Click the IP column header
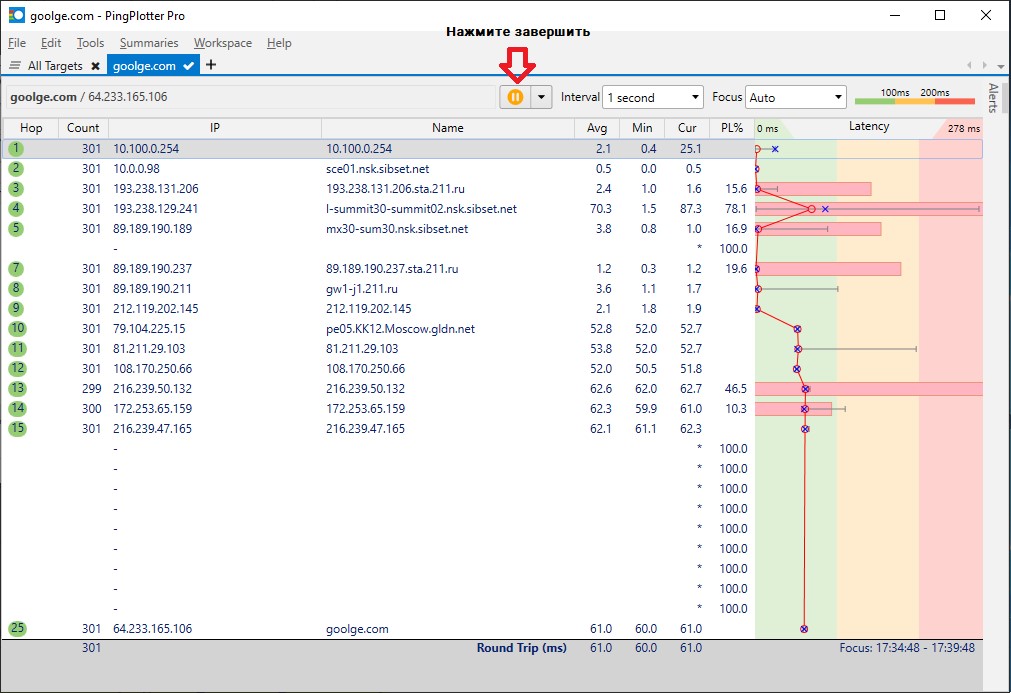 215,128
